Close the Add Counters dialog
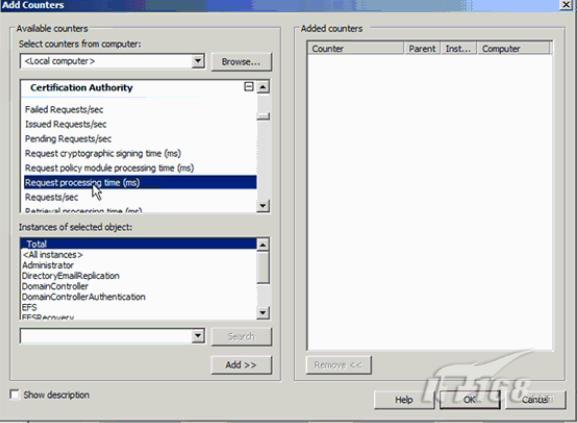This screenshot has width=577, height=423. [566, 5]
